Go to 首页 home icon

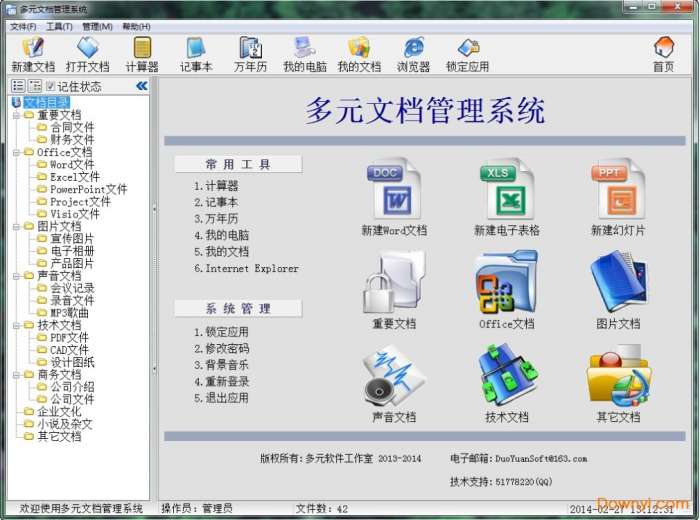663,55
